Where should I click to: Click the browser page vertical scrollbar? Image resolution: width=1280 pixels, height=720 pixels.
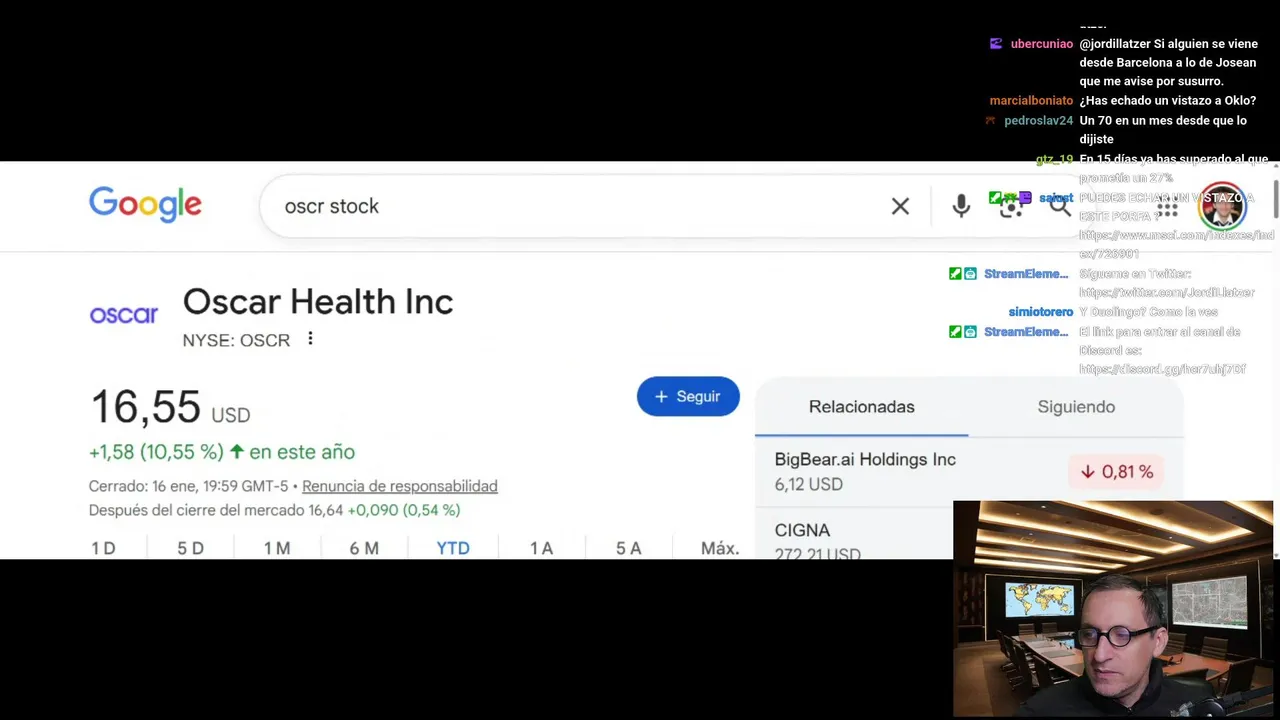(x=1275, y=200)
